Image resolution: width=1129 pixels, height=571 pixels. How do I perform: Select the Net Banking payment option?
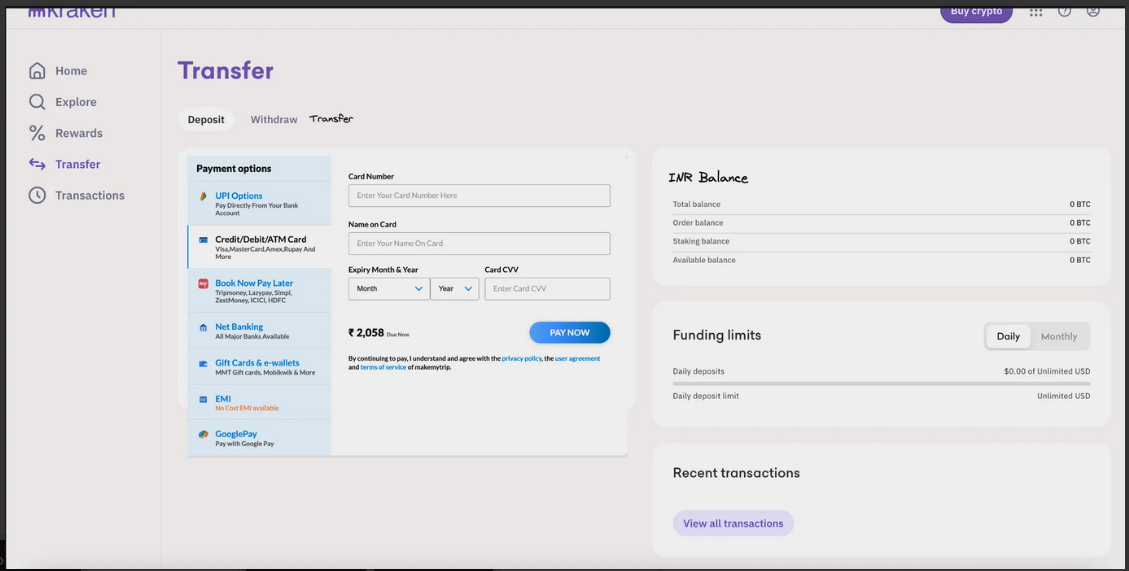pyautogui.click(x=239, y=327)
